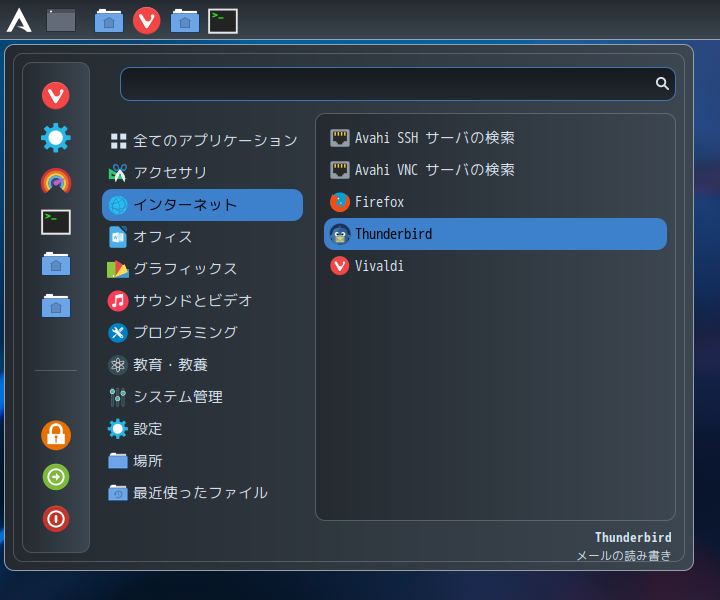Focus the application search field
The height and width of the screenshot is (600, 720).
pyautogui.click(x=398, y=84)
